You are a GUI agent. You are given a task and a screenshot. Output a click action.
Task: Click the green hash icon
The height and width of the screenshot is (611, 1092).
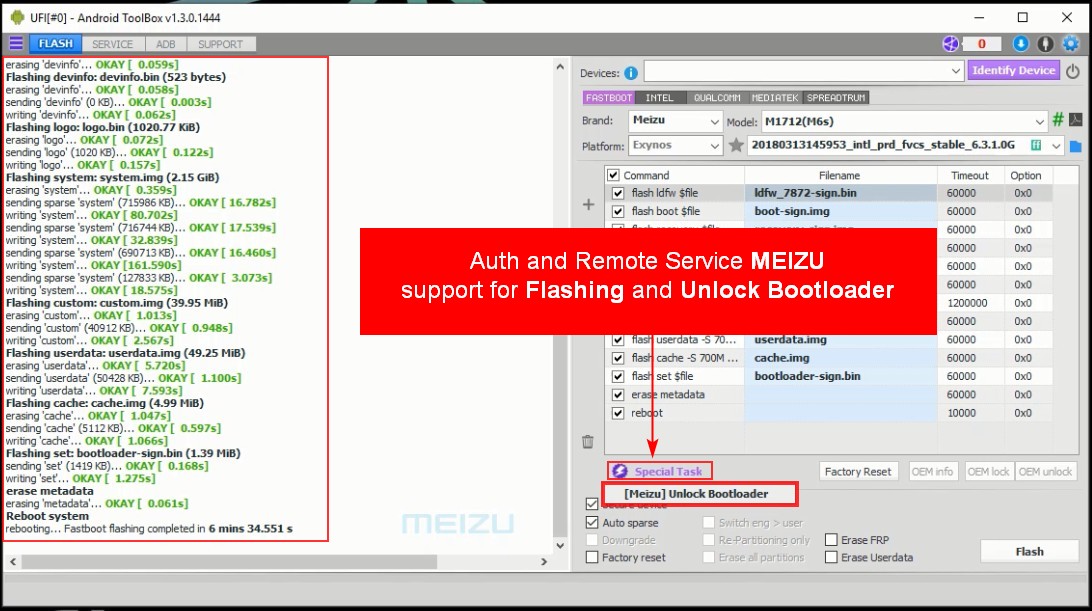pyautogui.click(x=1058, y=120)
